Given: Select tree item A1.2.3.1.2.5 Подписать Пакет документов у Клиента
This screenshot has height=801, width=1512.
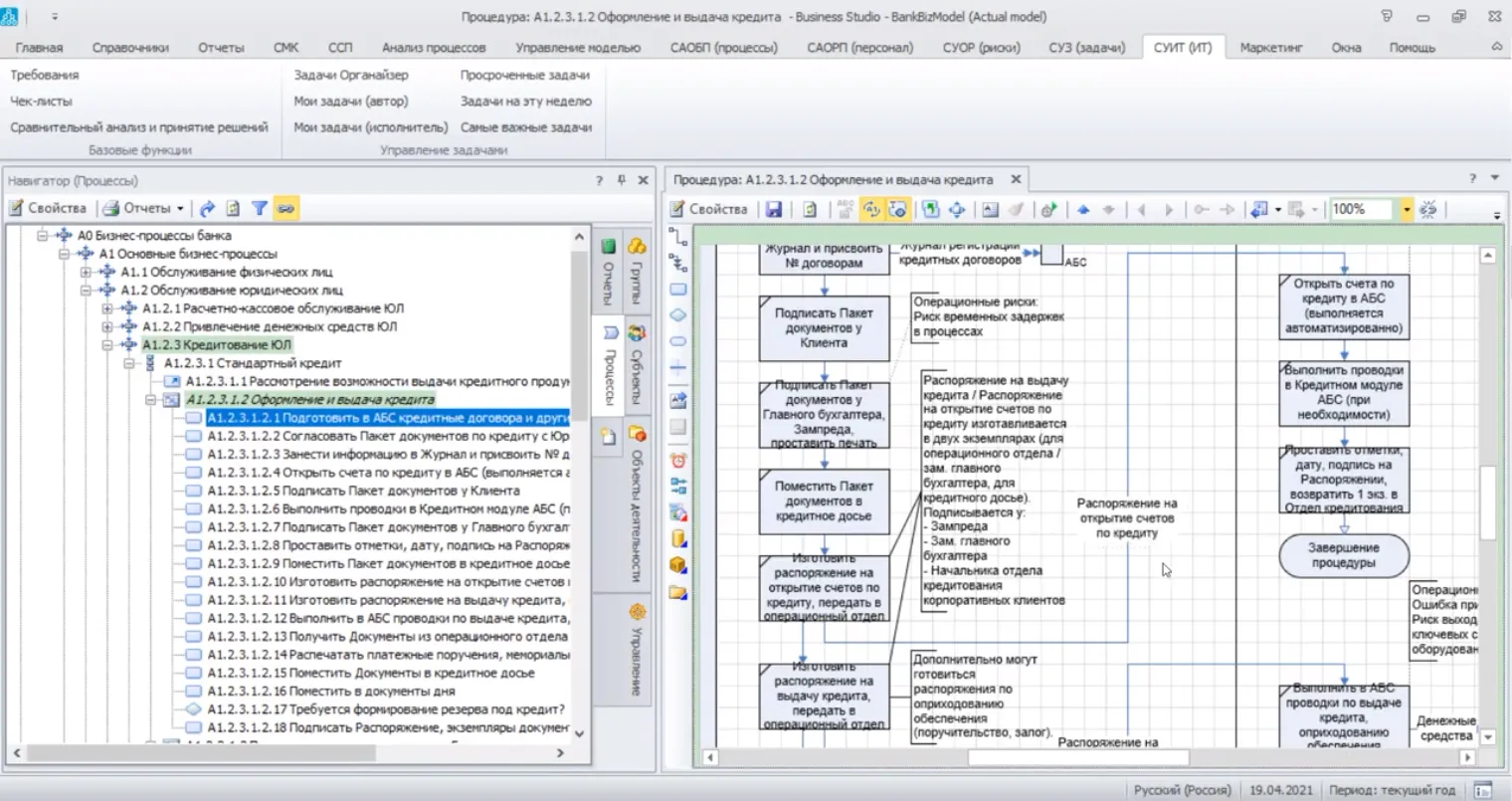Looking at the screenshot, I should click(x=363, y=491).
